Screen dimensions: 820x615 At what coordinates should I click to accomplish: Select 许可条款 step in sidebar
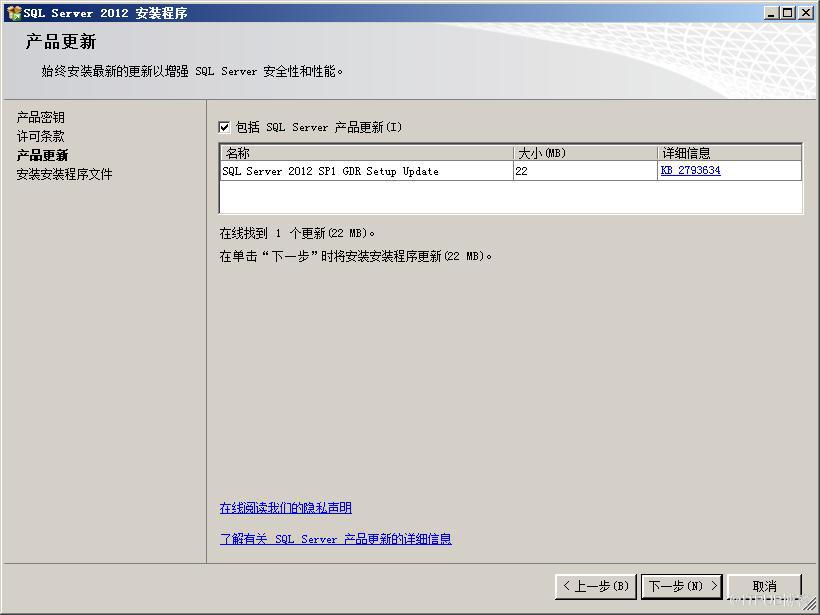coord(41,136)
